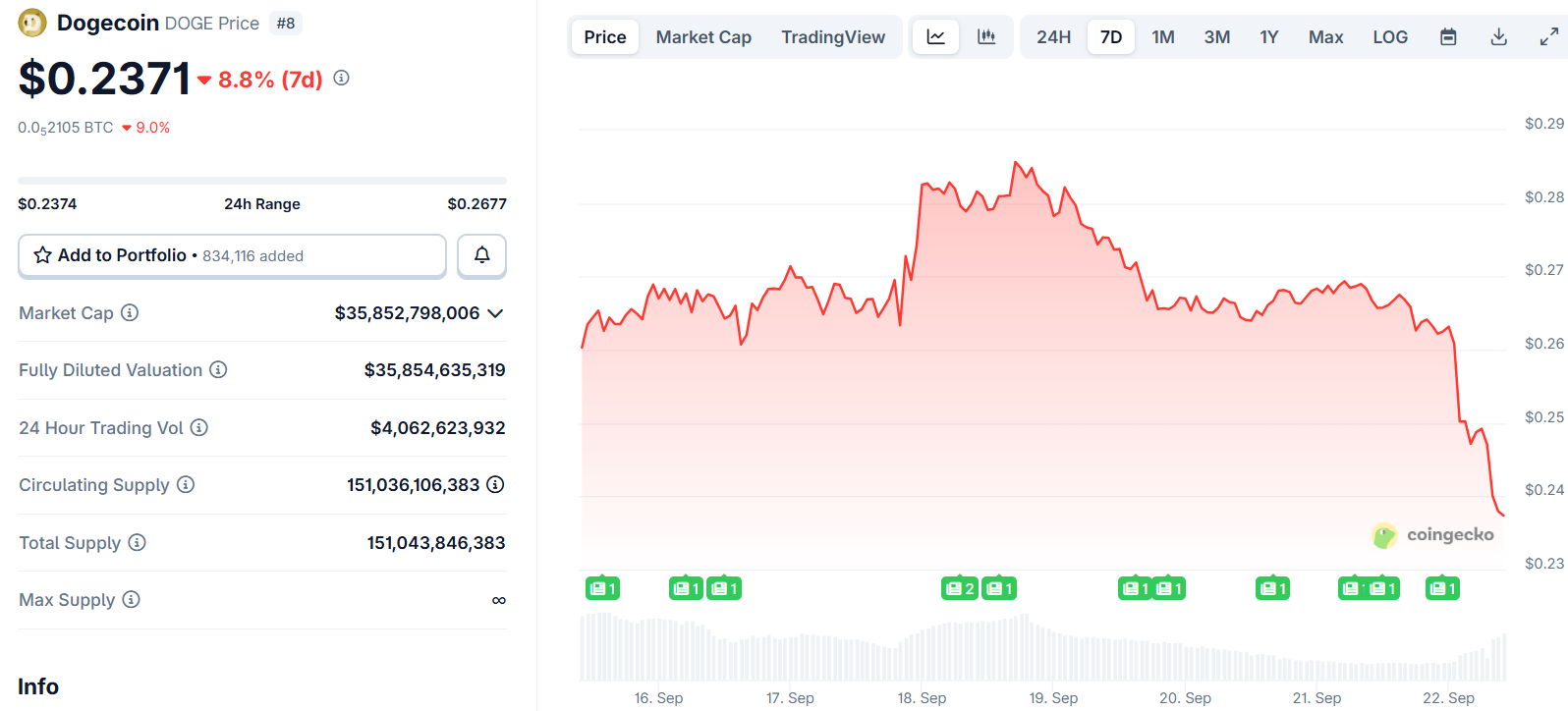Open the Max Supply info icon

(x=132, y=599)
